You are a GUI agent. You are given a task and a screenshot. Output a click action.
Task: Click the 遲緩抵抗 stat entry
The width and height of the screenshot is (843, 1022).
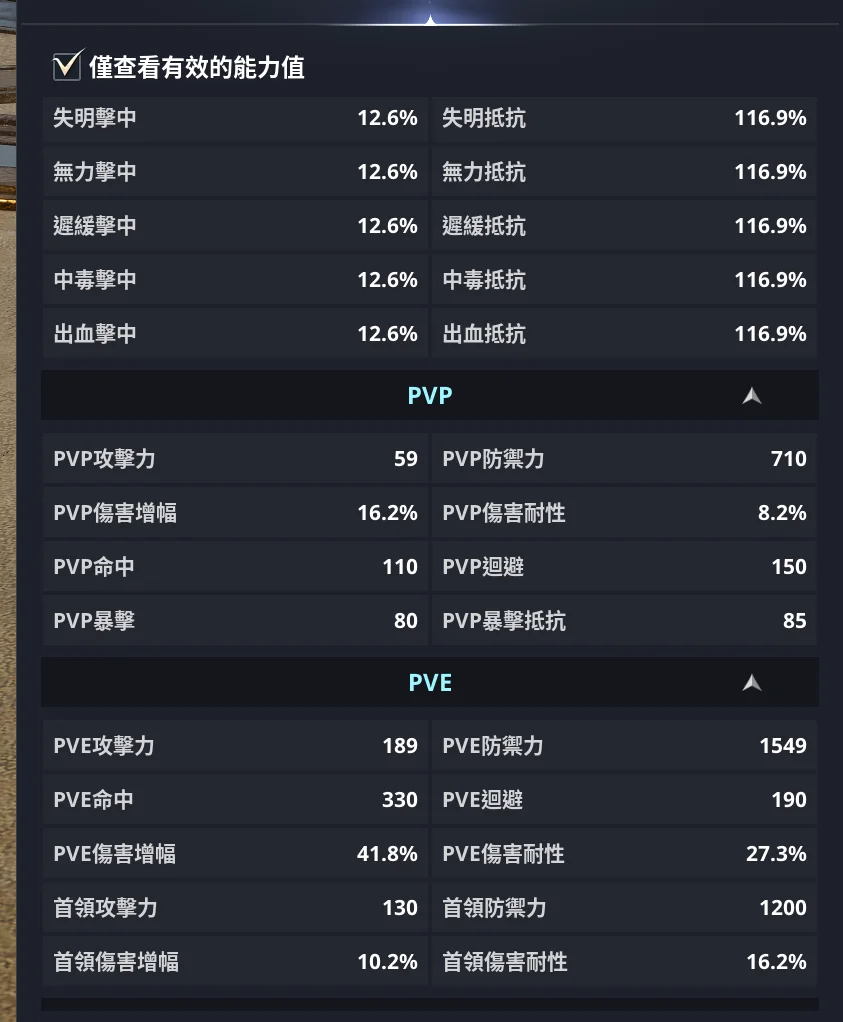[x=624, y=226]
